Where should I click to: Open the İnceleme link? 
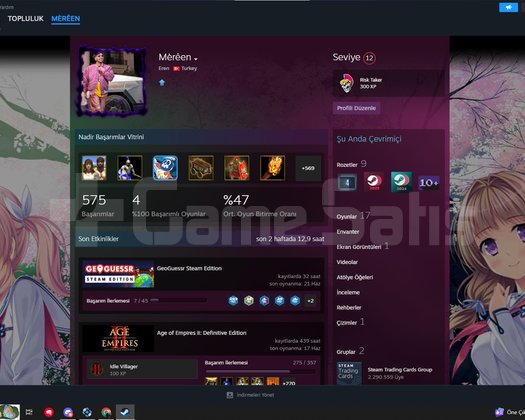coord(348,292)
